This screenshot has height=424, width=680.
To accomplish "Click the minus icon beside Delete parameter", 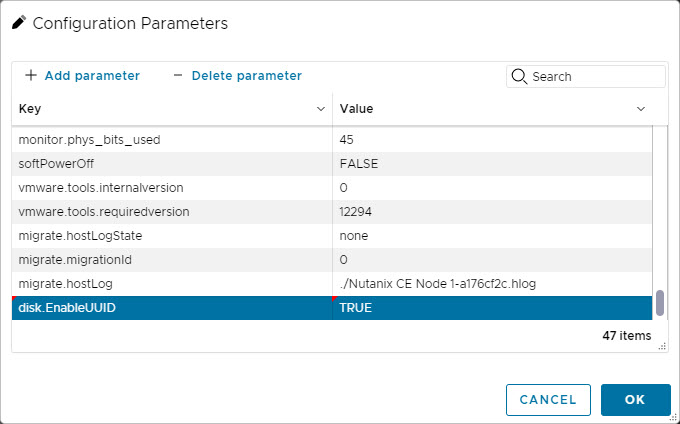I will [178, 75].
